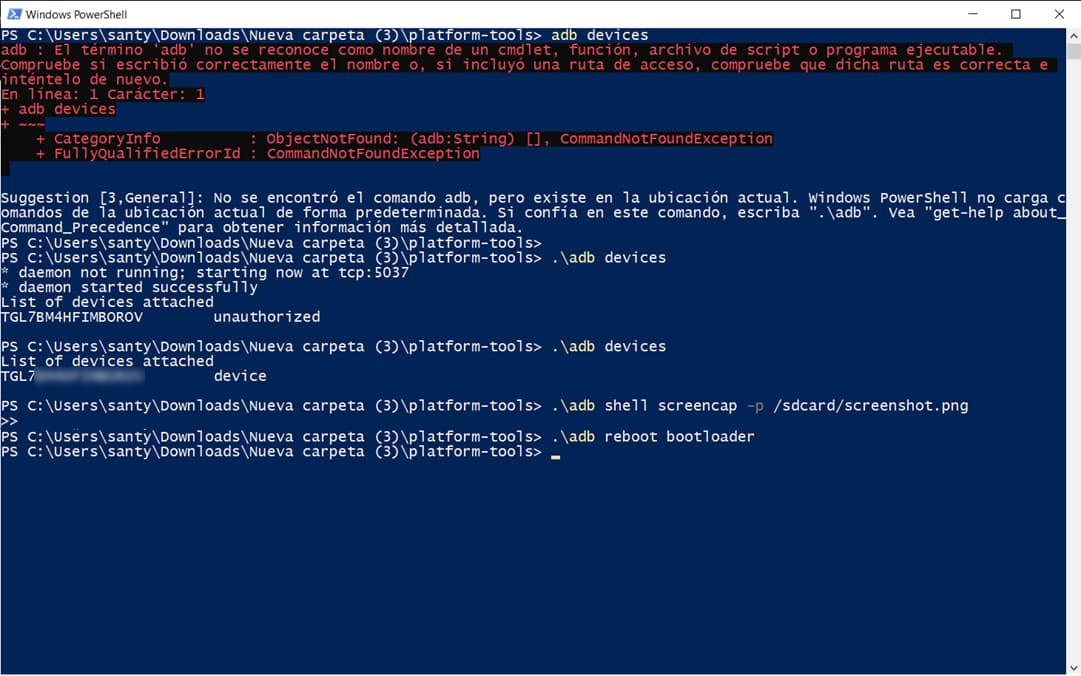Click the scrollbar down arrow
Image resolution: width=1081 pixels, height=676 pixels.
[x=1073, y=668]
